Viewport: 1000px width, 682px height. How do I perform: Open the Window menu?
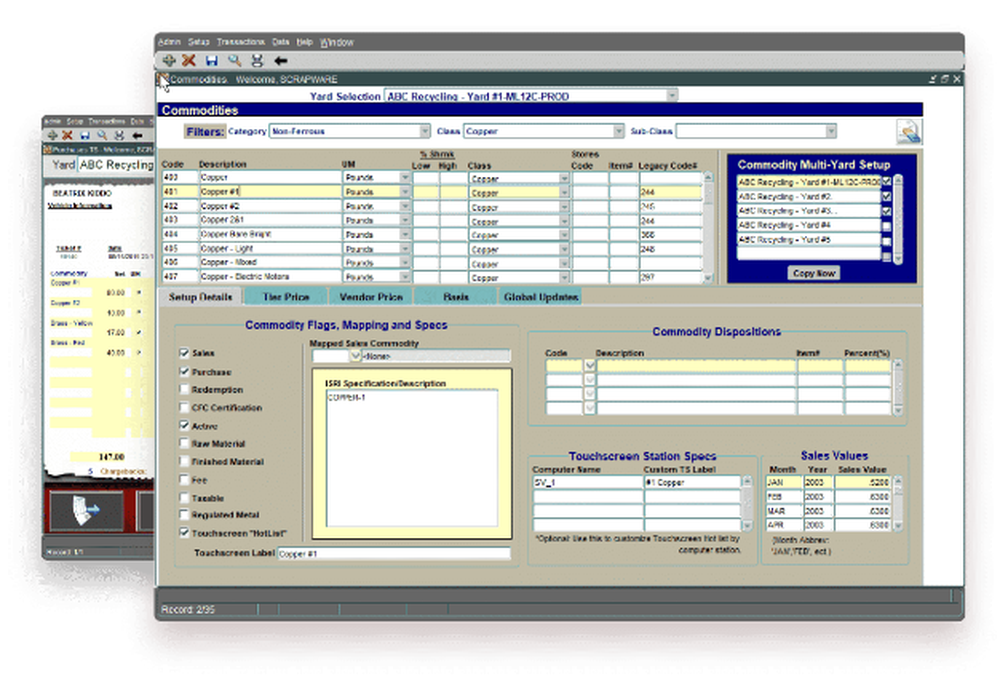pos(337,42)
